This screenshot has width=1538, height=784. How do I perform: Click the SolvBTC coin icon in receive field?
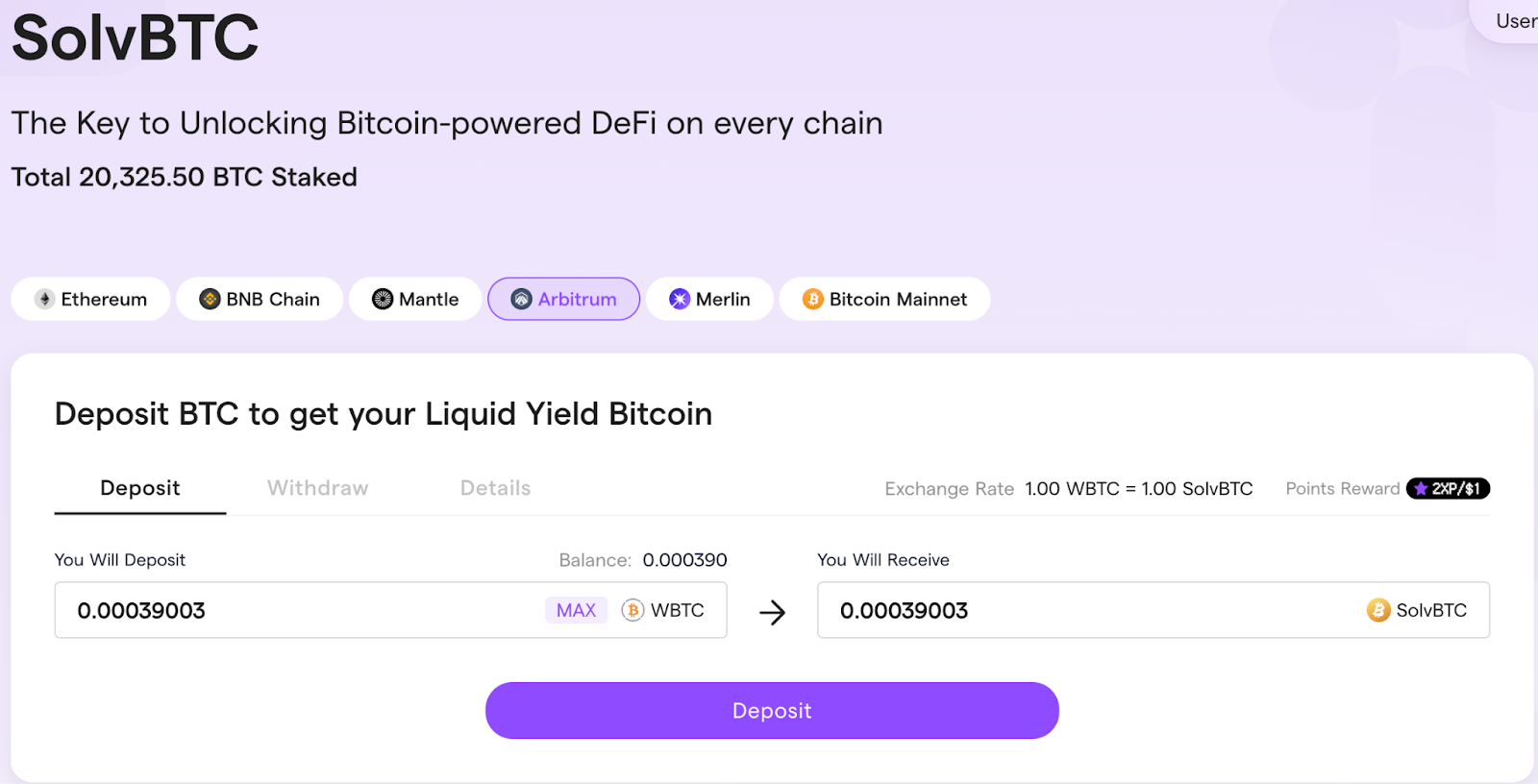[1378, 610]
